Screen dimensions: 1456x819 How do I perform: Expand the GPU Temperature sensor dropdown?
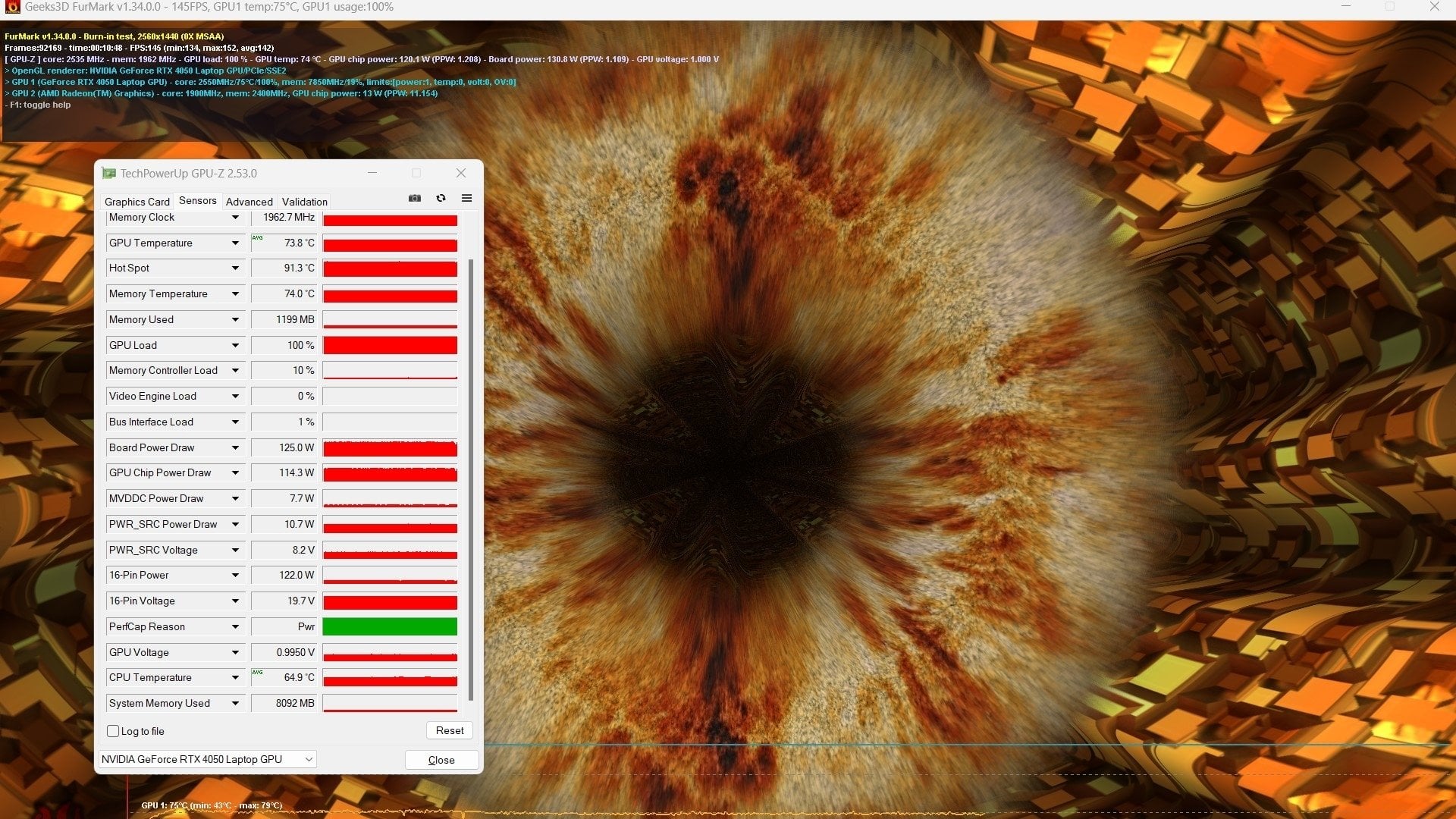click(235, 243)
